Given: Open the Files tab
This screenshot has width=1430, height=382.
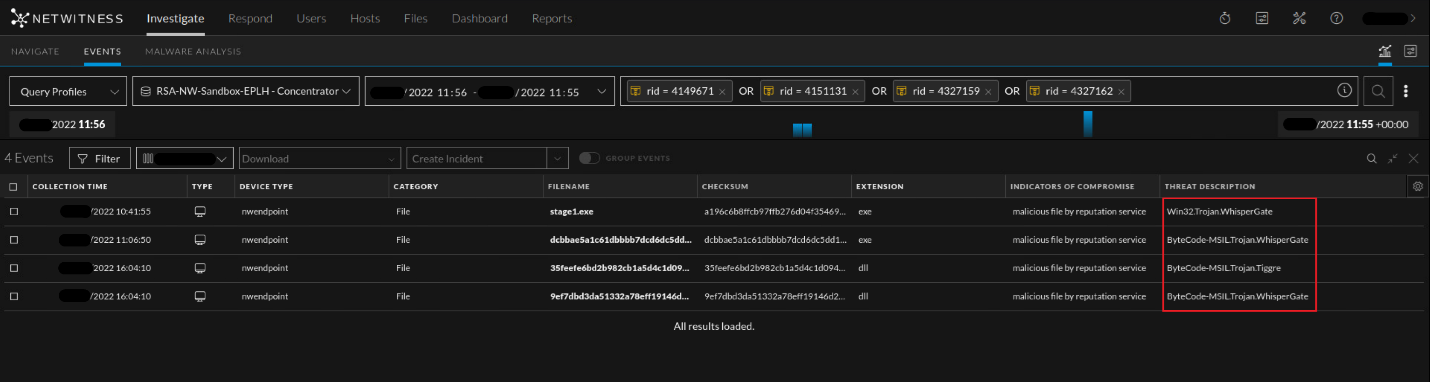Looking at the screenshot, I should (x=416, y=18).
